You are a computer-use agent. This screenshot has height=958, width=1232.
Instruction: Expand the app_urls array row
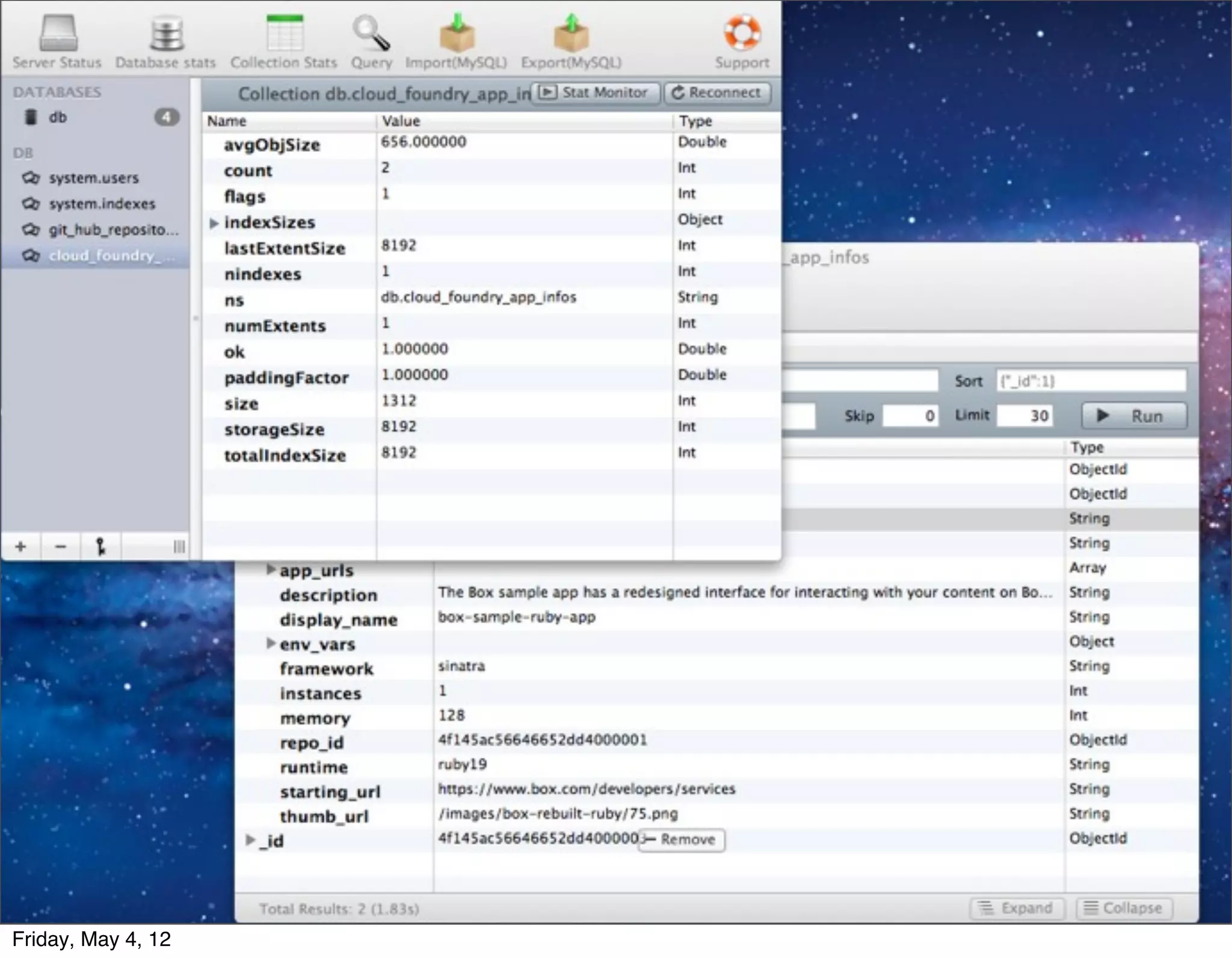pyautogui.click(x=271, y=569)
